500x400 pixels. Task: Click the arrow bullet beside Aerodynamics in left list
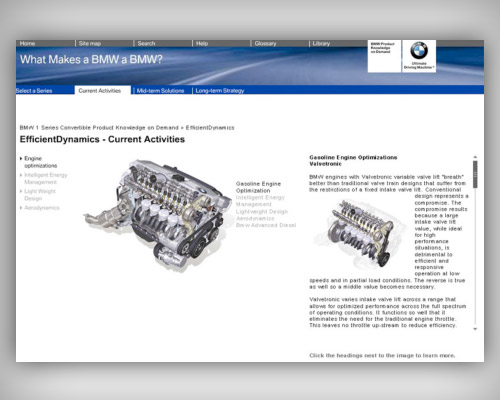[21, 208]
